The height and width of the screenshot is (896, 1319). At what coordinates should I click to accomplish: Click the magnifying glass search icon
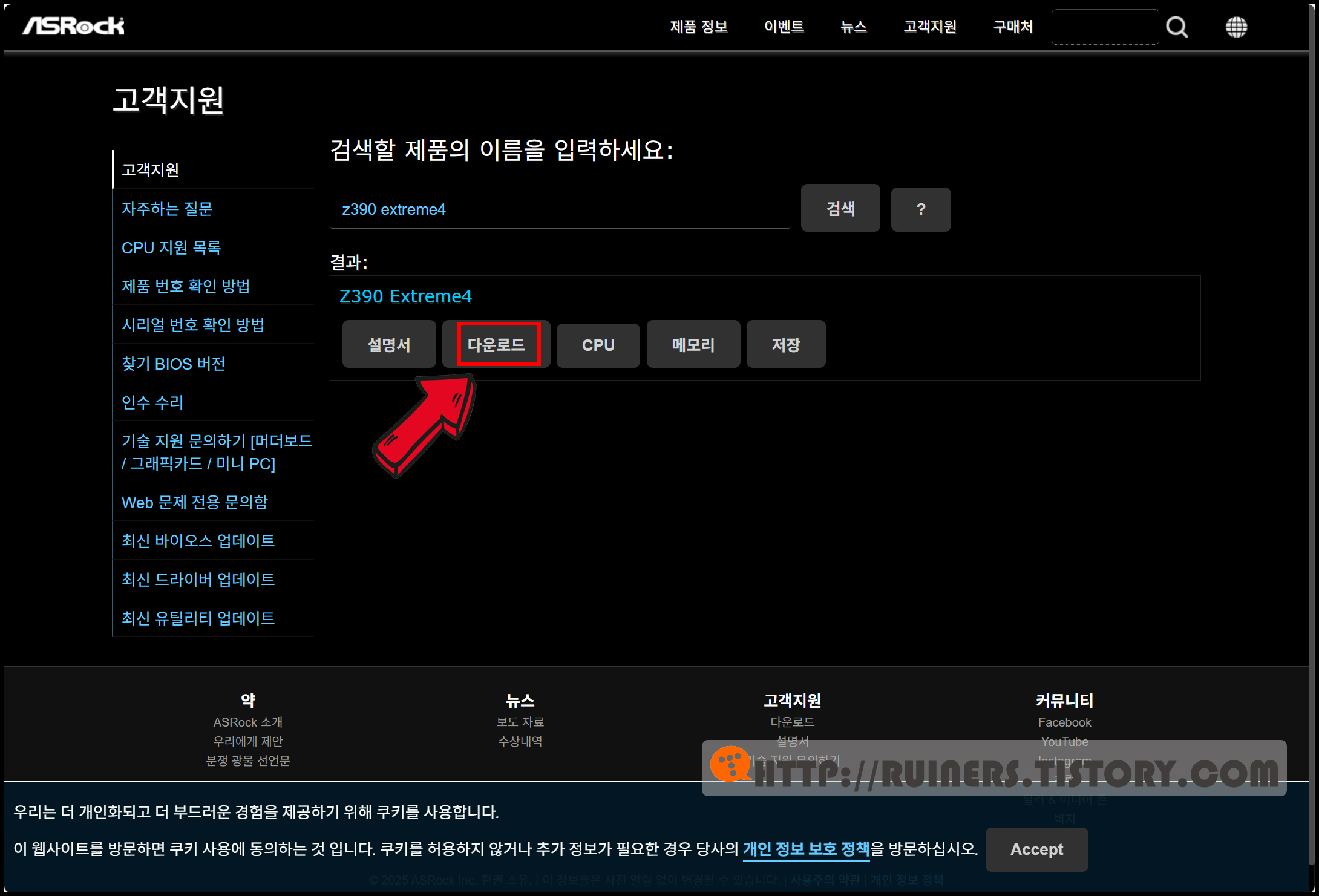(x=1176, y=27)
